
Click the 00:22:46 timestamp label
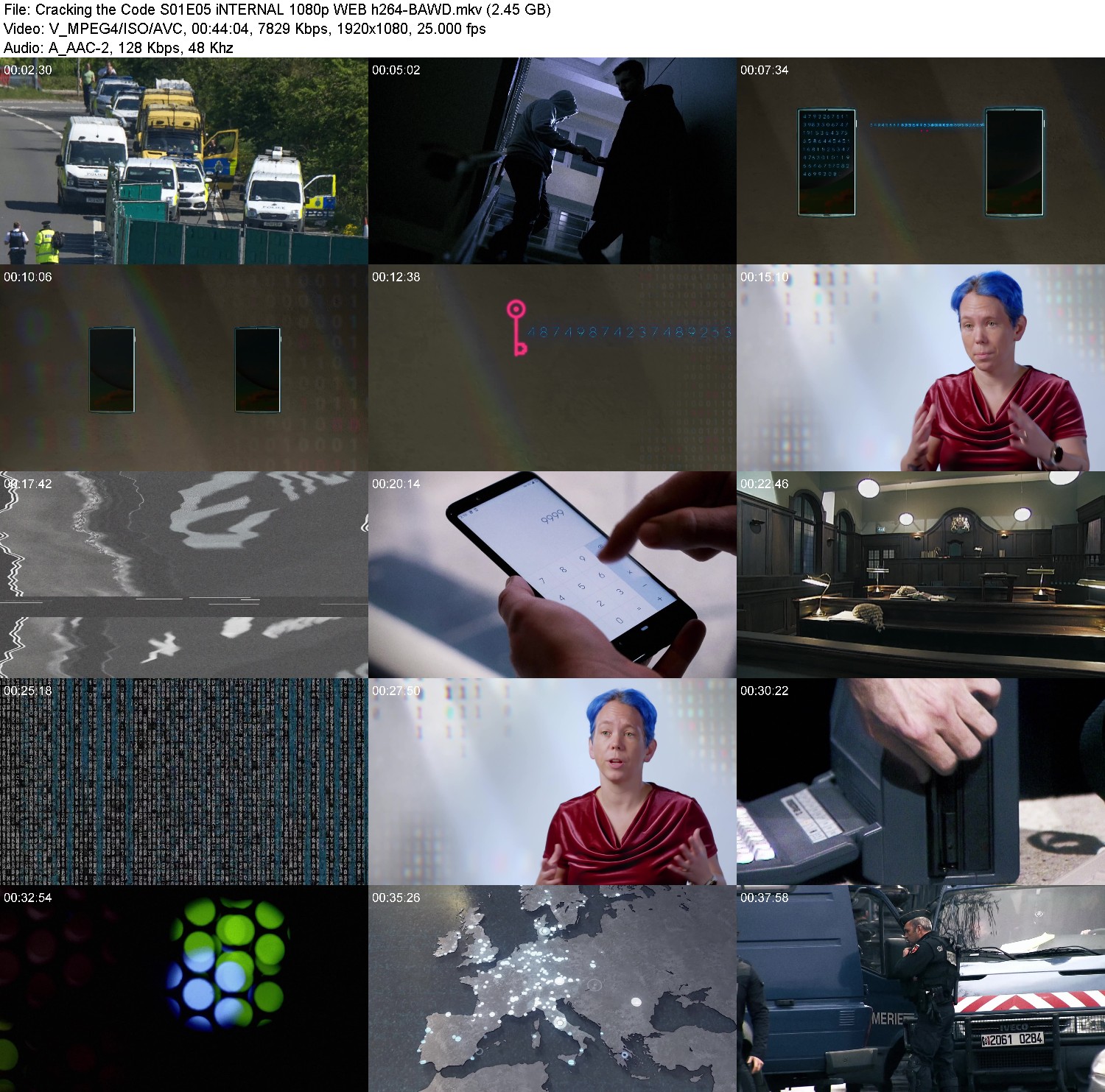tap(765, 484)
